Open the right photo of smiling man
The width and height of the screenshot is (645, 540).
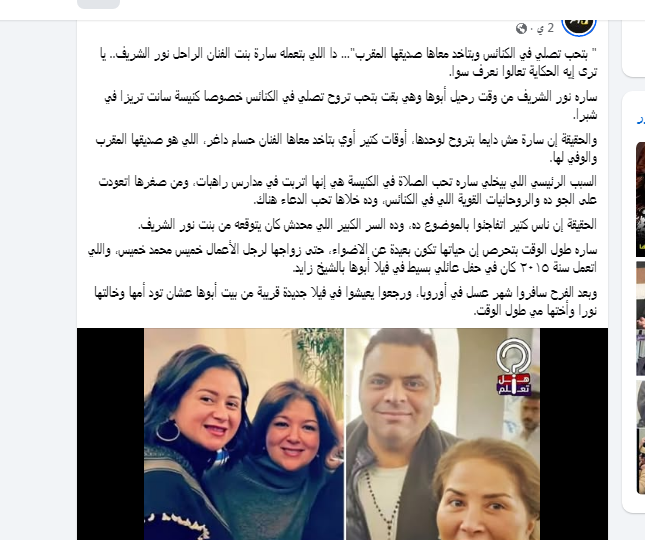[443, 434]
